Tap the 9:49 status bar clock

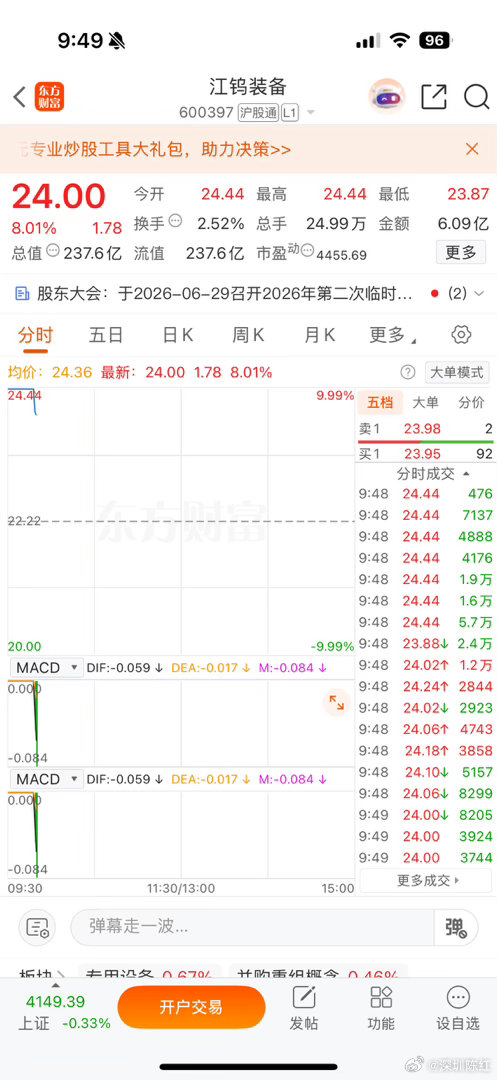coord(81,41)
